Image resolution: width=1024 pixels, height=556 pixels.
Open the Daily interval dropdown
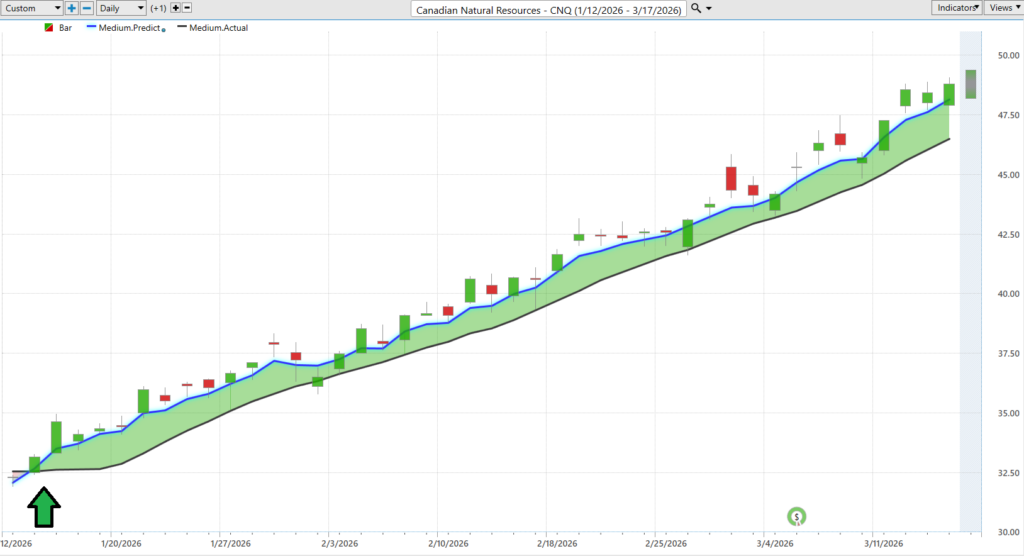121,8
